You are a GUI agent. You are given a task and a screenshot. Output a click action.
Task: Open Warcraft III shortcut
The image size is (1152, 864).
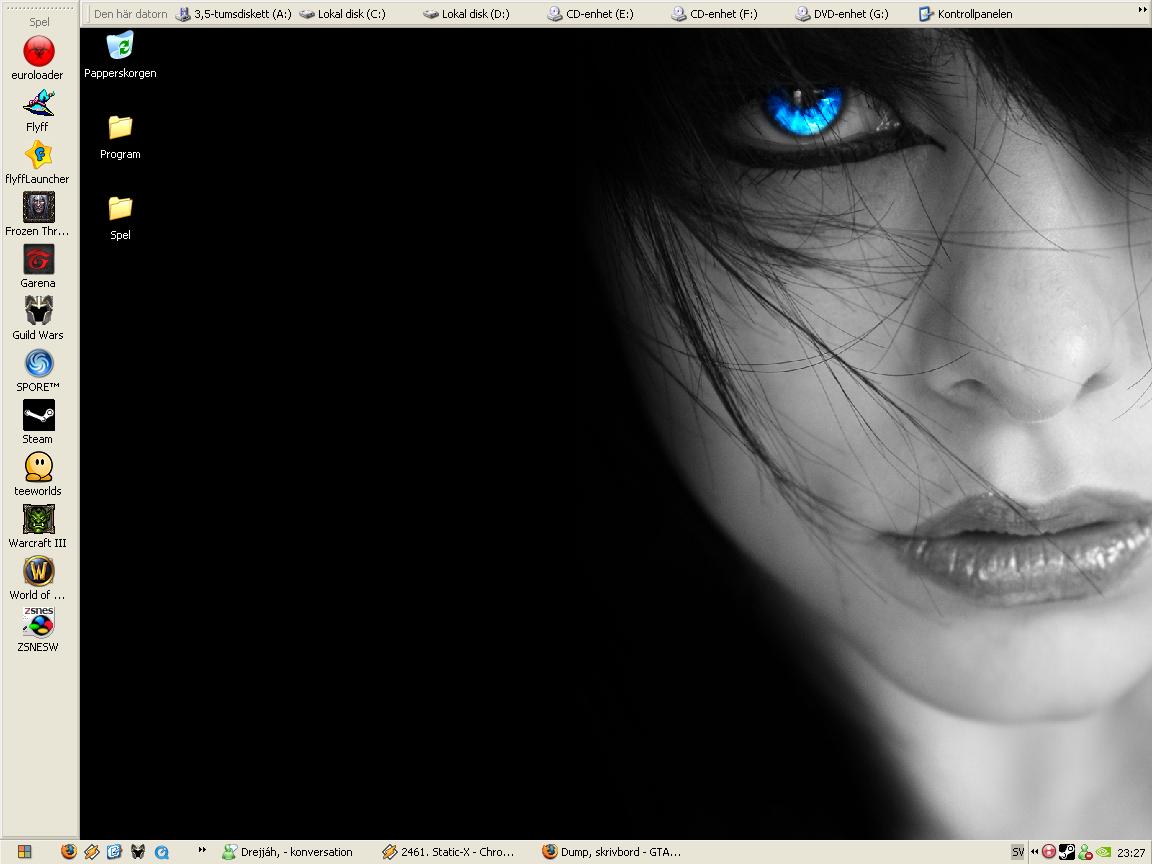(38, 527)
